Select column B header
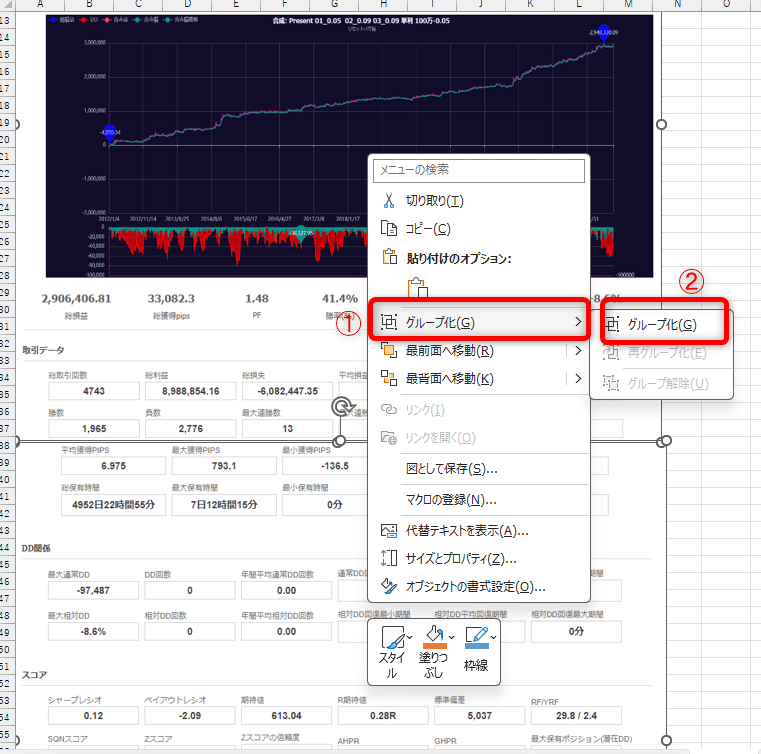The width and height of the screenshot is (761, 754). [x=89, y=4]
